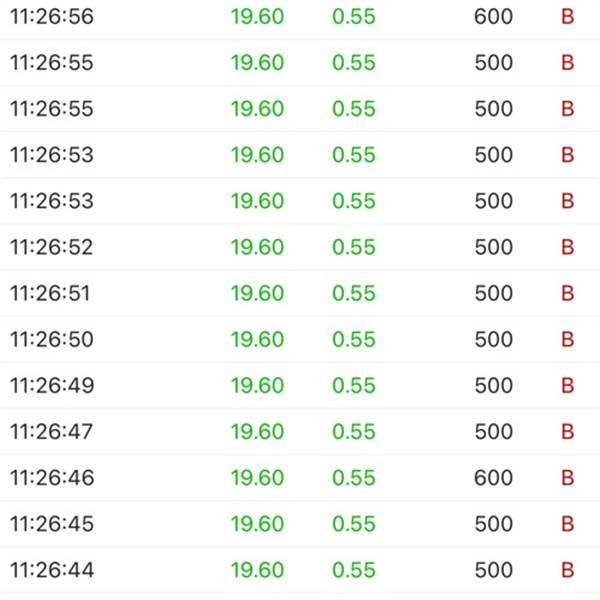The height and width of the screenshot is (600, 600).
Task: Tap the B marker in 11:26:47 row
Action: pyautogui.click(x=567, y=432)
